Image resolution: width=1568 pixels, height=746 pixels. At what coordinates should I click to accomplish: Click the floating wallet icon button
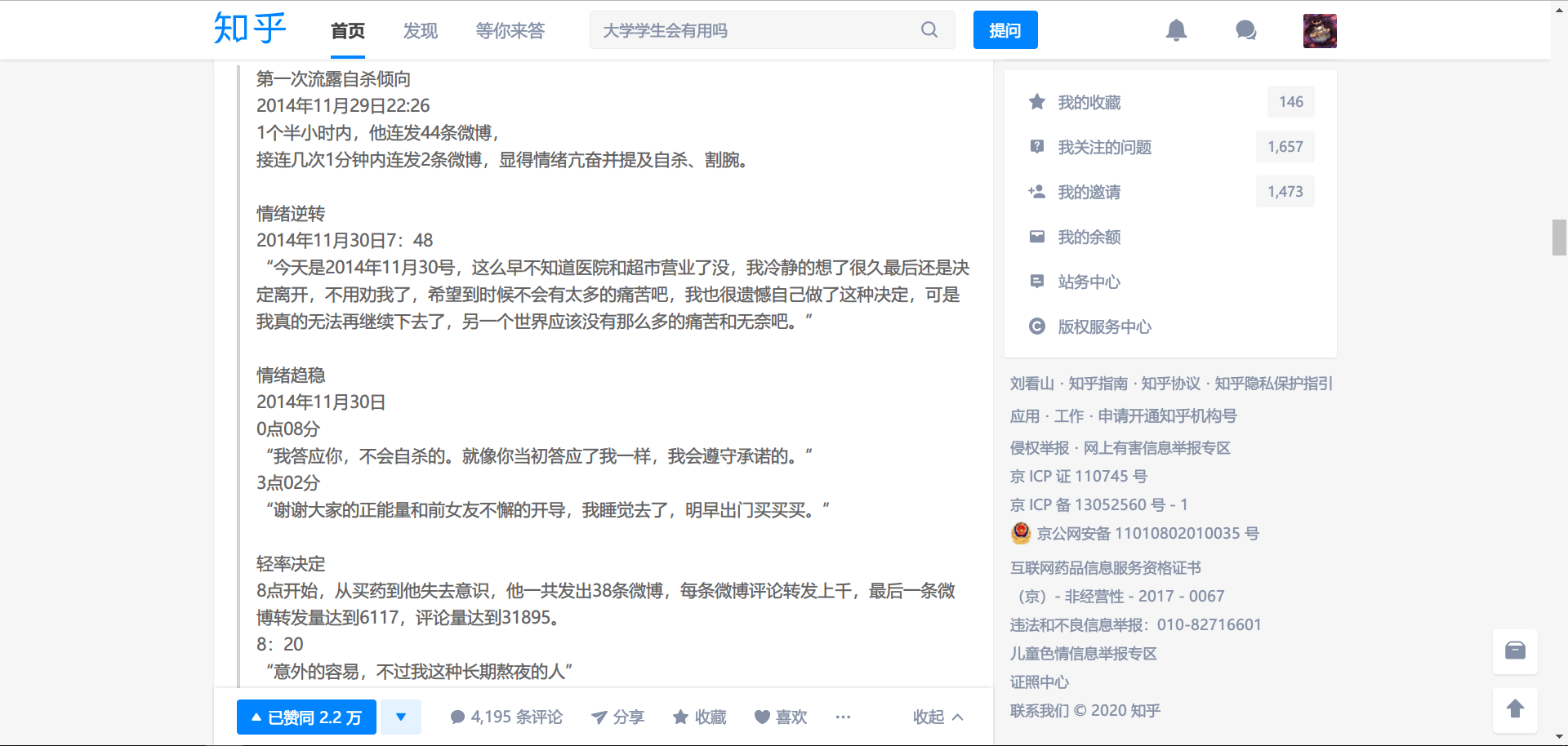coord(1515,651)
